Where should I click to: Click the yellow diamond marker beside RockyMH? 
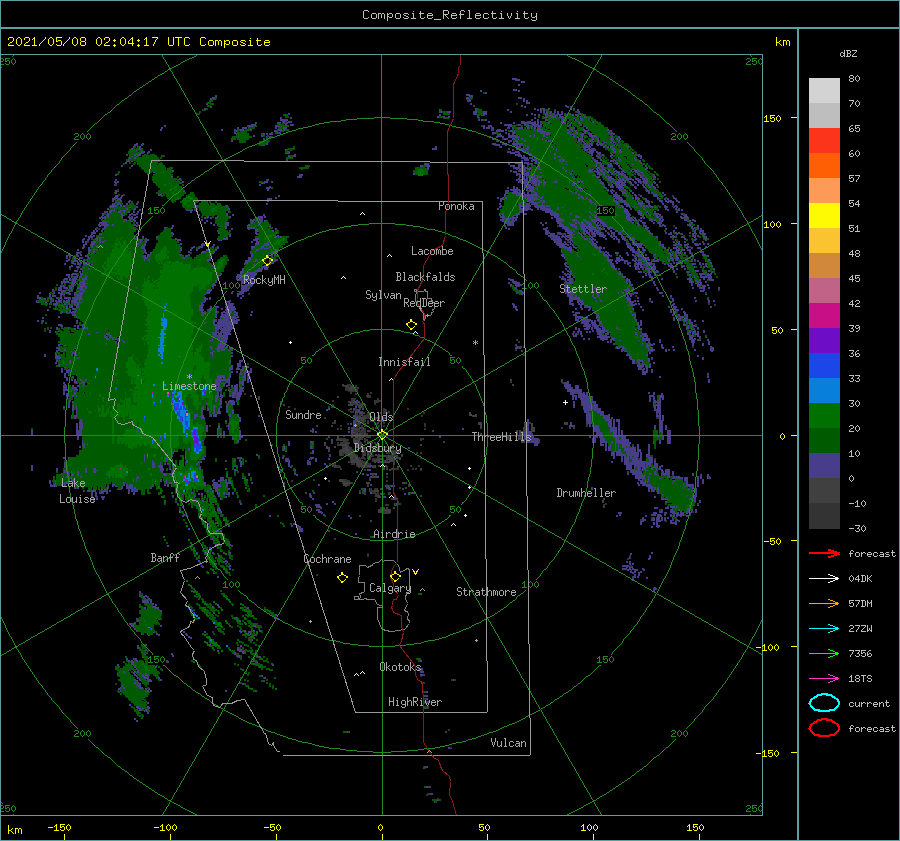(x=267, y=261)
